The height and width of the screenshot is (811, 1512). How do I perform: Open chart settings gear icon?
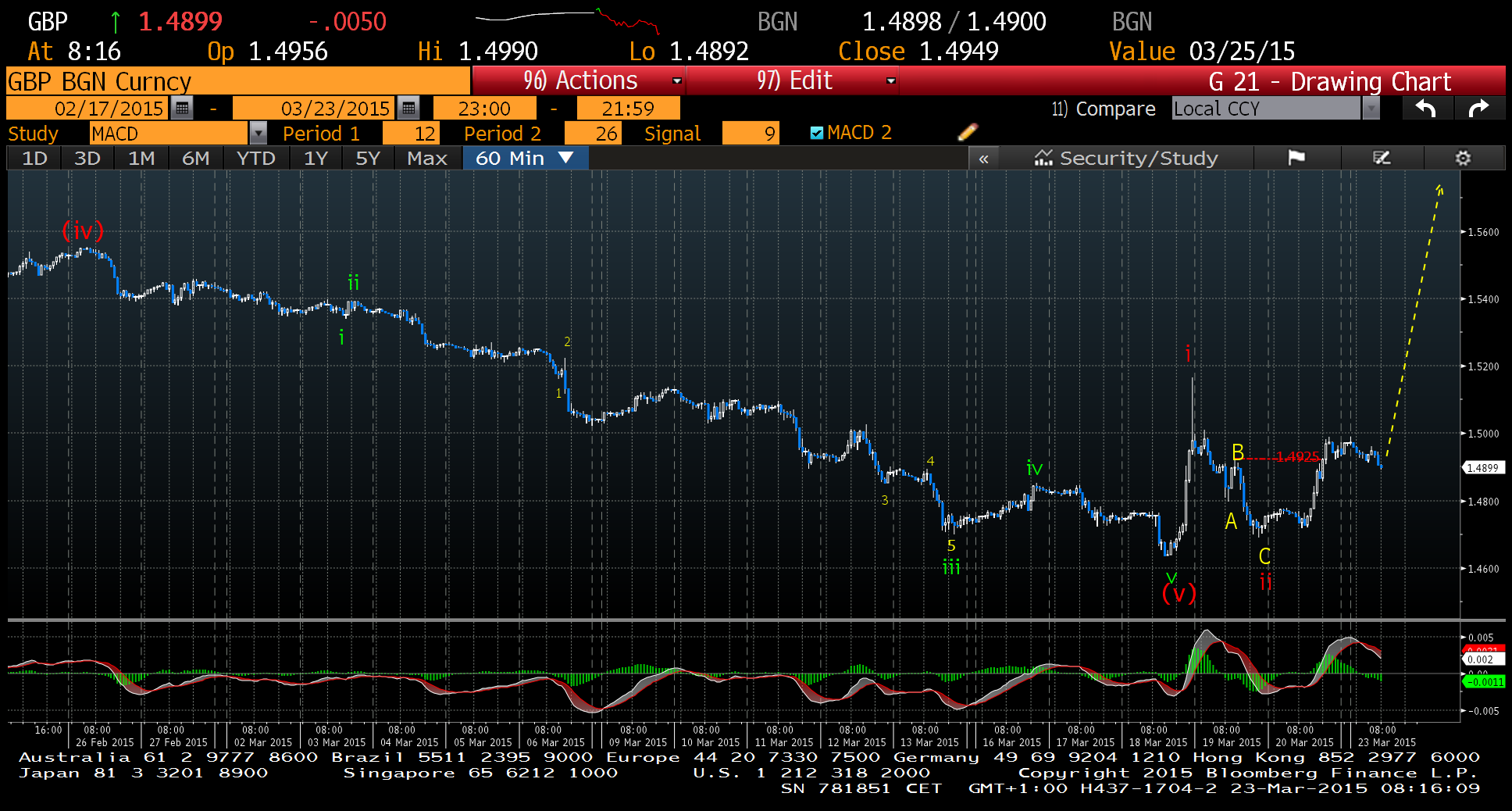click(x=1463, y=158)
